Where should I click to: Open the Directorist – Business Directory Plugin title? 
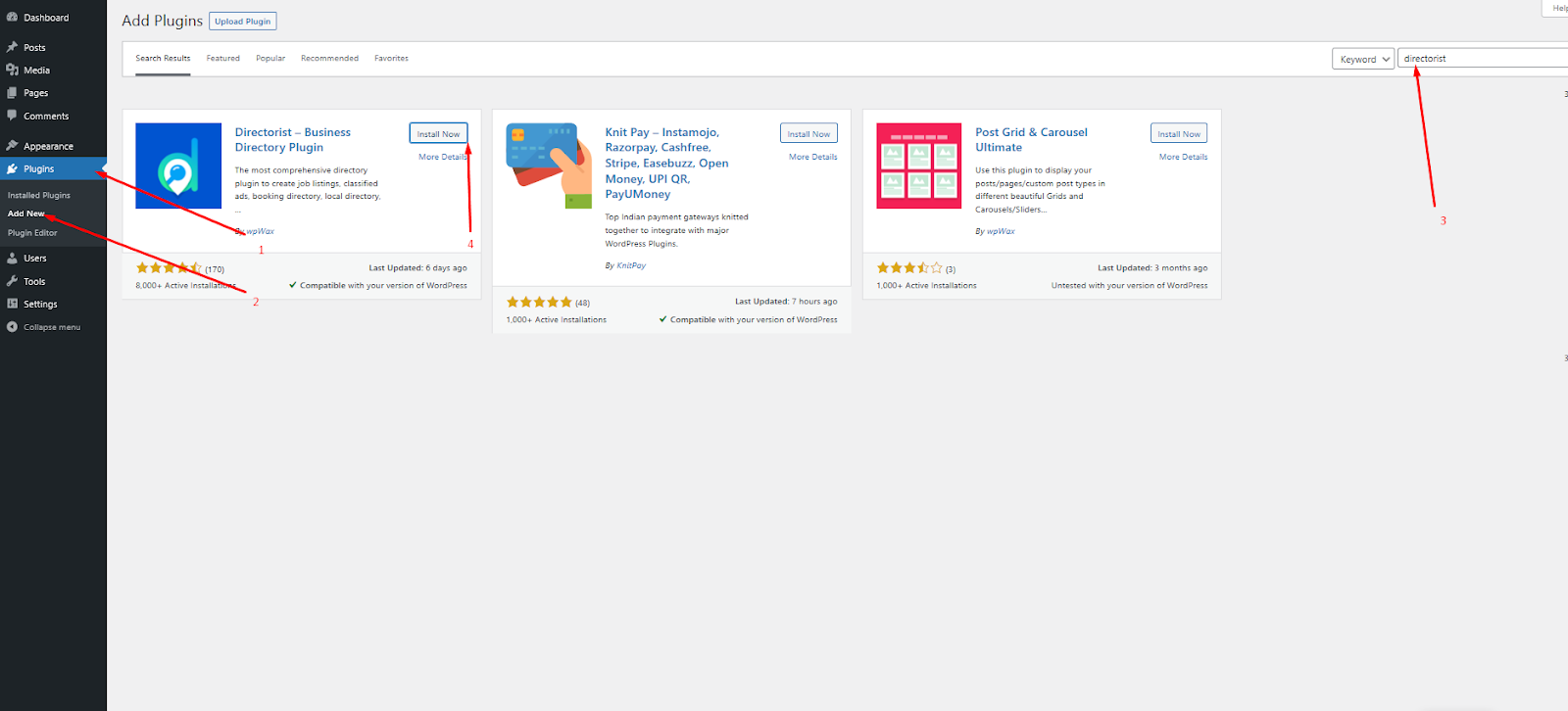pyautogui.click(x=292, y=140)
